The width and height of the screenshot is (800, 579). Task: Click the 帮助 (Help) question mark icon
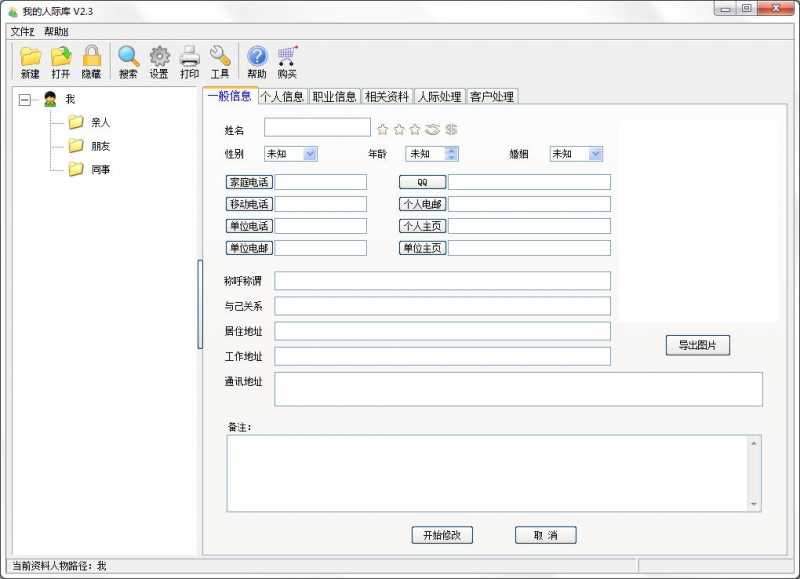[255, 60]
